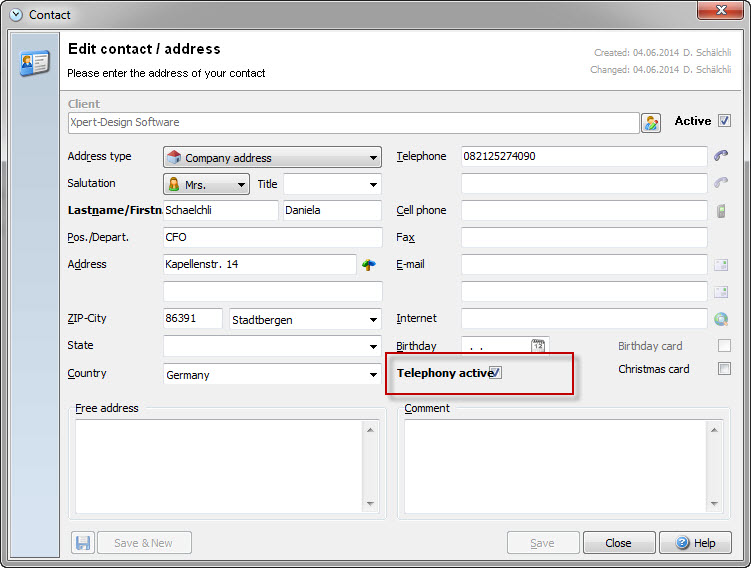This screenshot has height=568, width=751.
Task: Click the Free address text area
Action: click(x=219, y=466)
